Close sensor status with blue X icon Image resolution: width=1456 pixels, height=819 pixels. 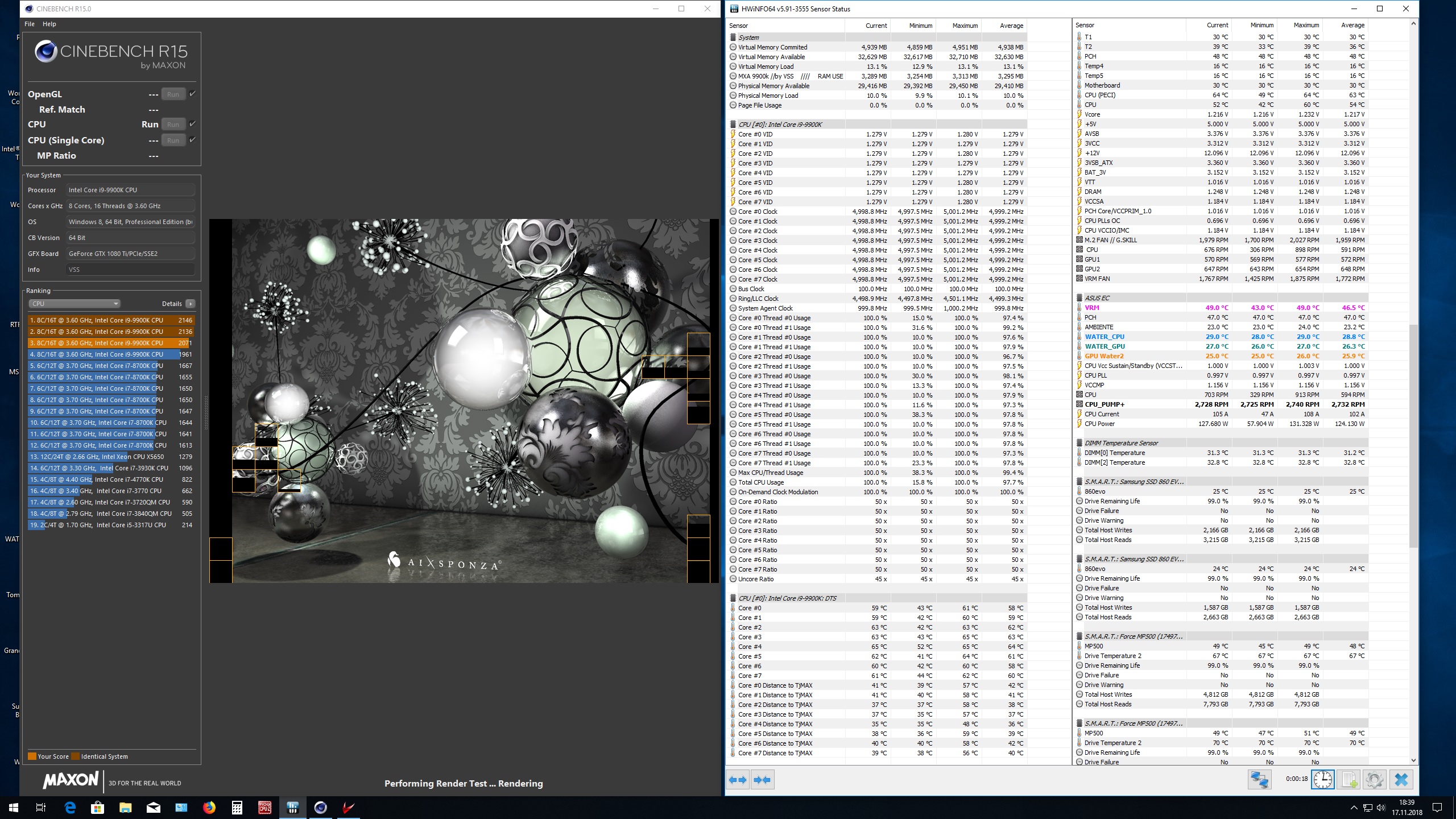1401,779
